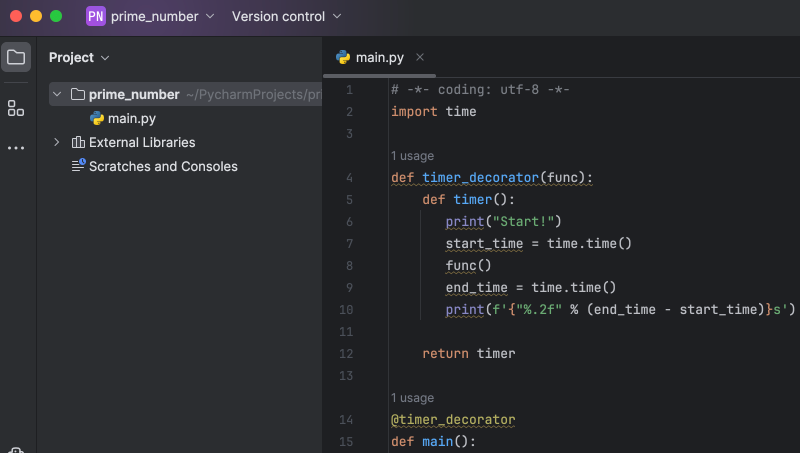This screenshot has width=800, height=453.
Task: Click the 'def timer():' line
Action: coord(468,199)
